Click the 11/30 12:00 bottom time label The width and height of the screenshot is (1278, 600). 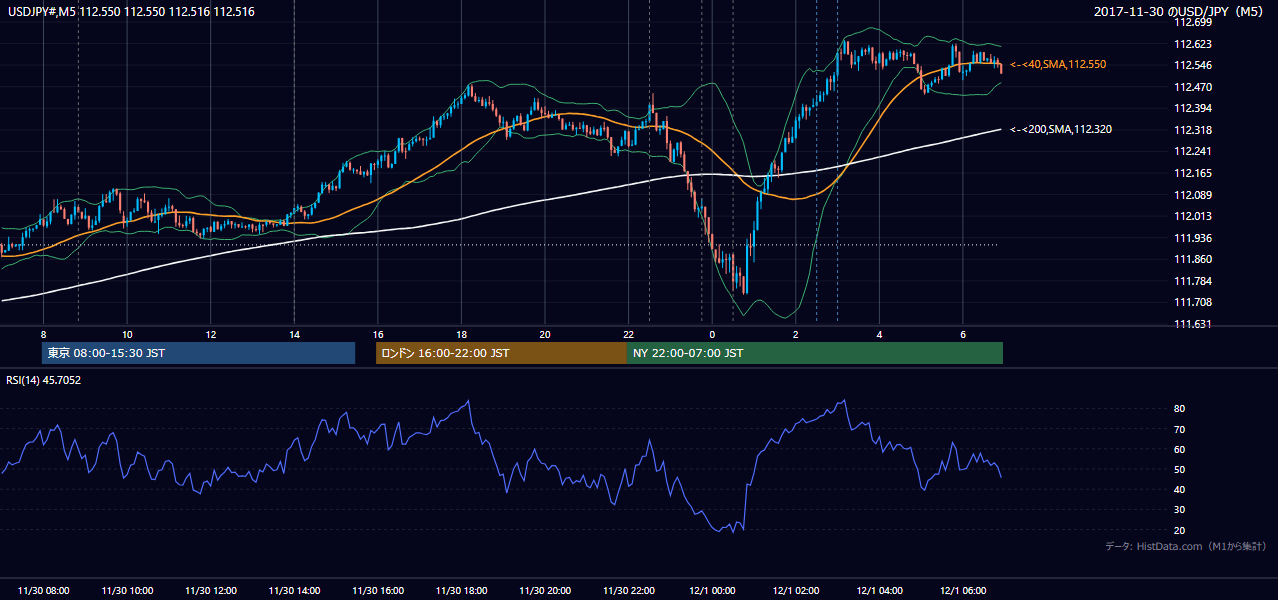pyautogui.click(x=211, y=591)
